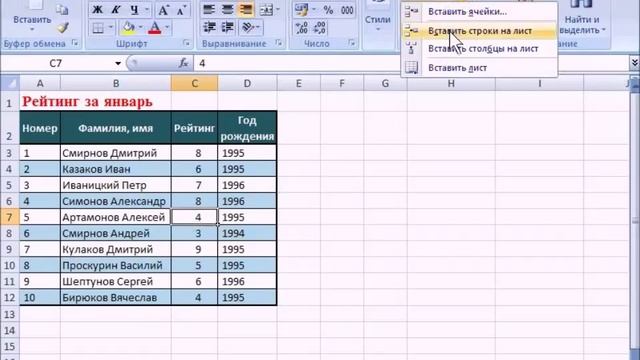Apply cell borders icon
The height and width of the screenshot is (360, 640).
pyautogui.click(x=98, y=28)
